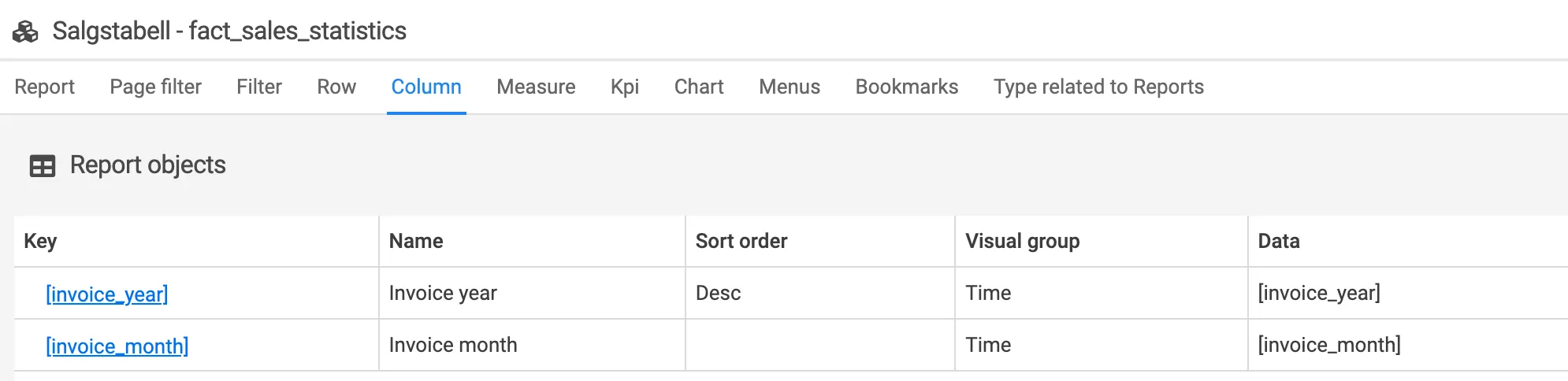Follow the [invoice_month] key link
This screenshot has height=381, width=1568.
[x=117, y=346]
